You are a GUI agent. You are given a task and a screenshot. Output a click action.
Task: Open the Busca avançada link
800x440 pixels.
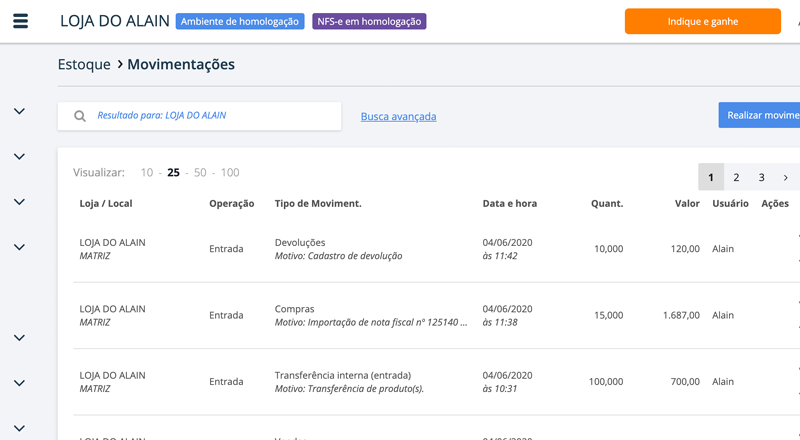click(x=398, y=117)
